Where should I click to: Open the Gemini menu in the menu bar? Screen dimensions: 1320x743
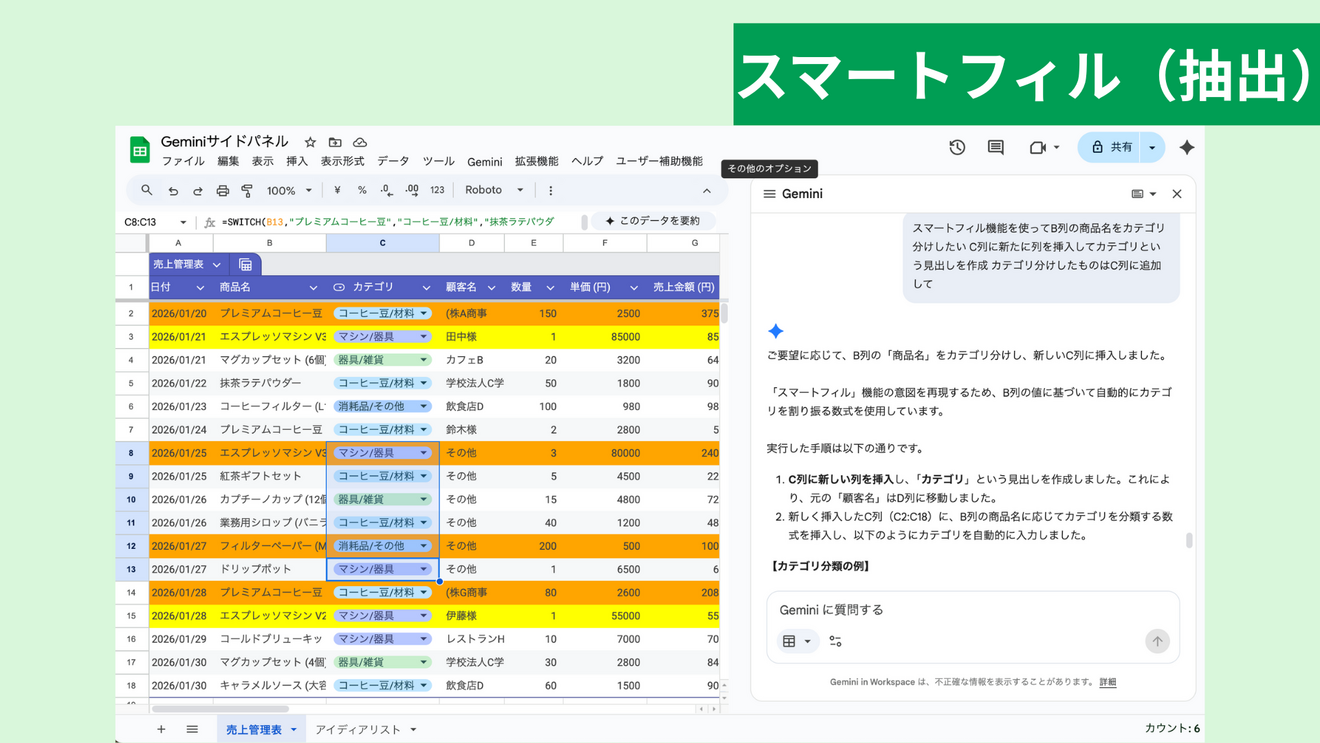[484, 161]
